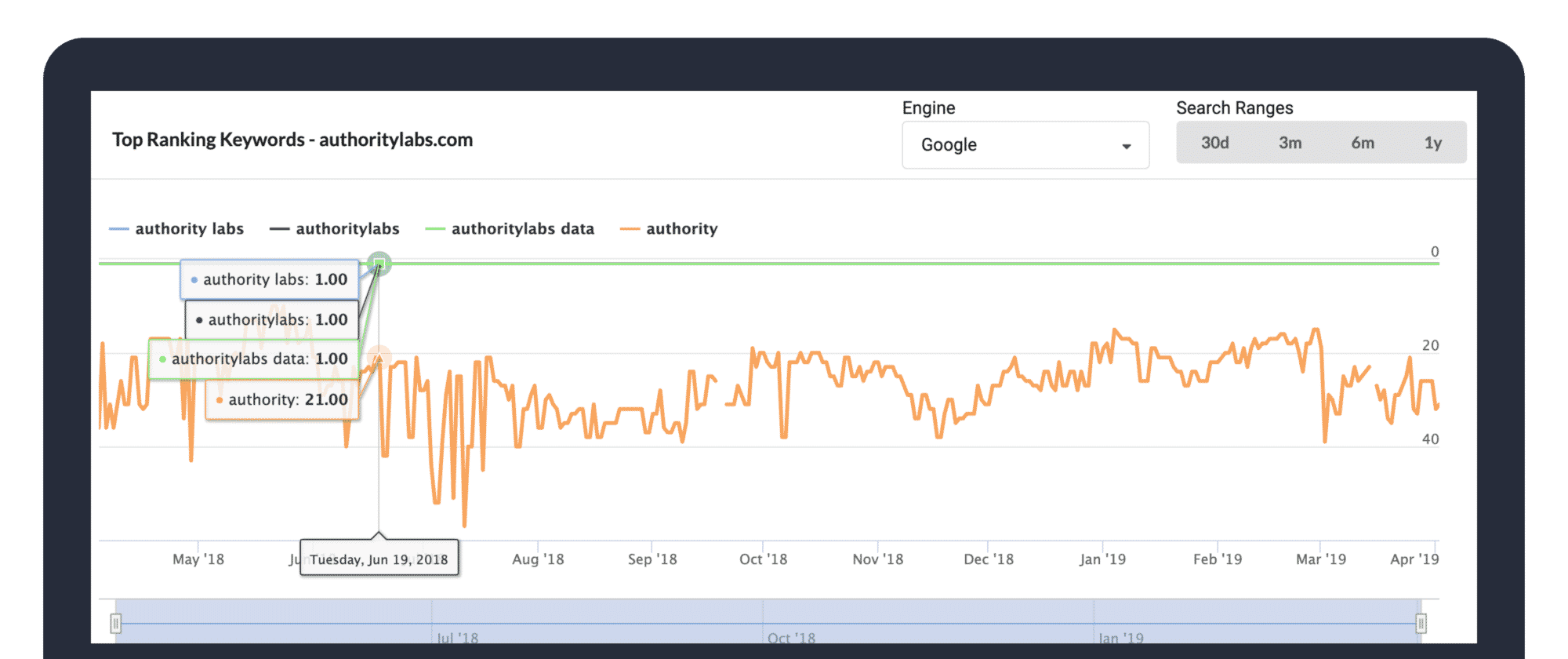Click the 'authoritylabs: 1.00' tooltip
Viewport: 1568px width, 659px height.
coord(272,320)
